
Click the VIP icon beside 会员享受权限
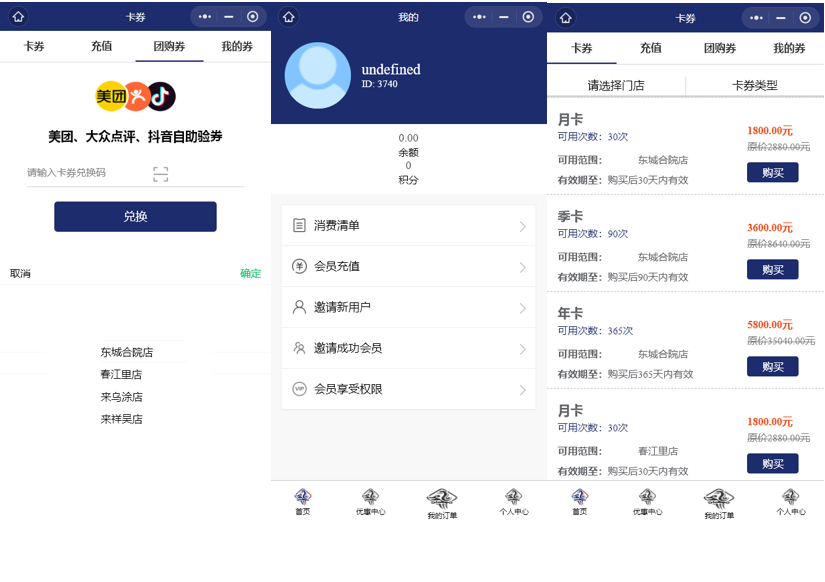[x=299, y=389]
